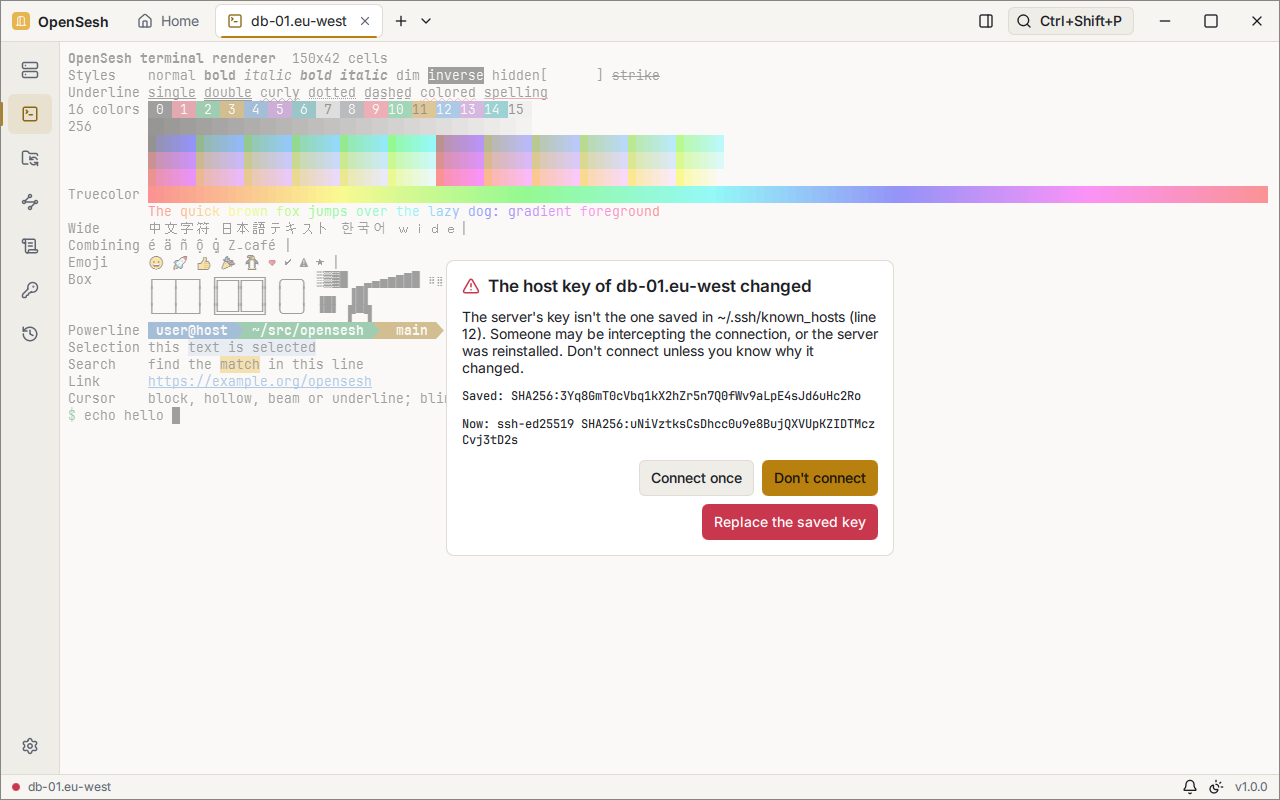Screen dimensions: 1280x800
Task: Click the notifications bell in the status bar
Action: coord(1190,787)
